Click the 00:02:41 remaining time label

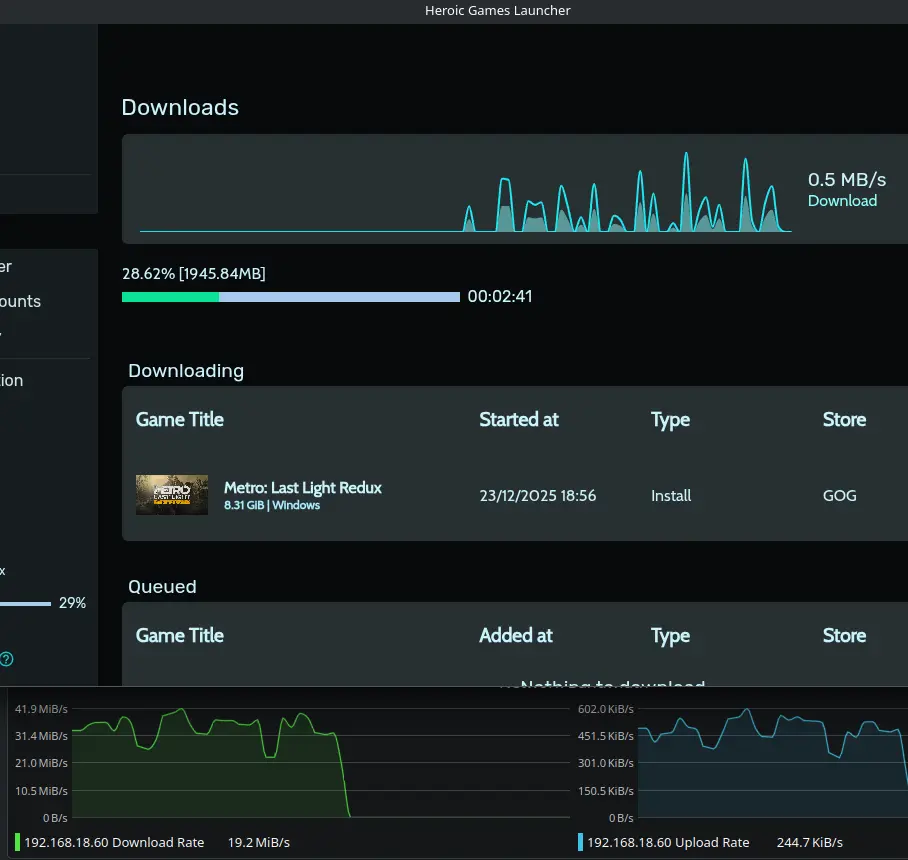(500, 297)
